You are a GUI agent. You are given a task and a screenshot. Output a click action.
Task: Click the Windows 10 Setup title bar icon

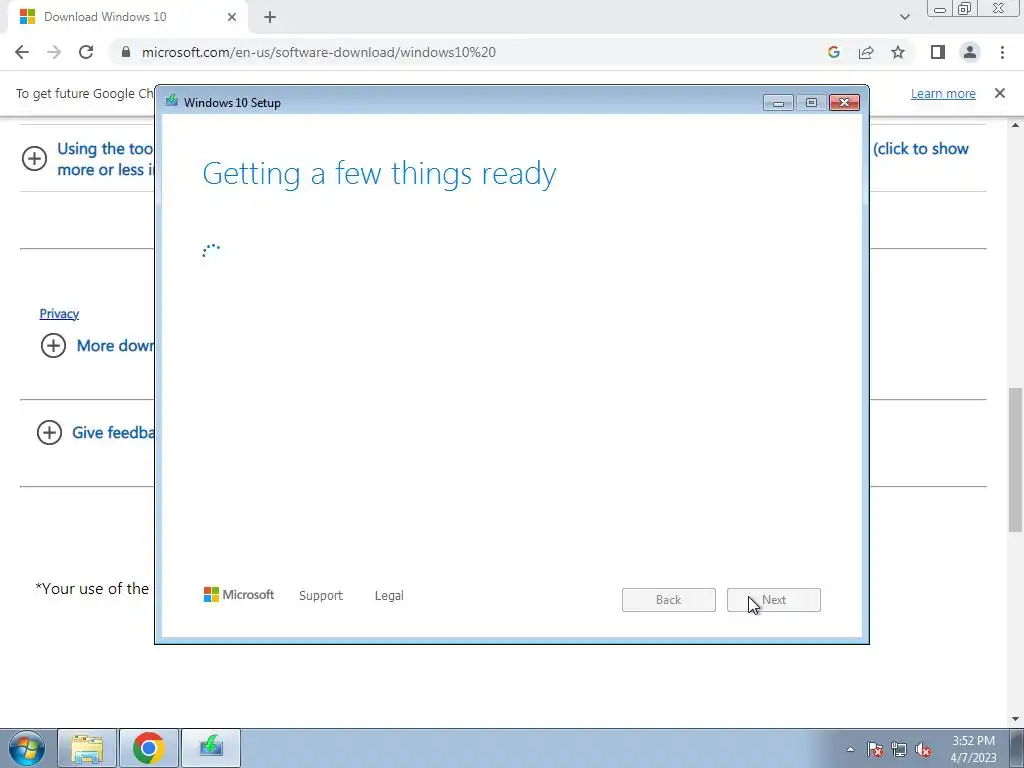pyautogui.click(x=172, y=101)
